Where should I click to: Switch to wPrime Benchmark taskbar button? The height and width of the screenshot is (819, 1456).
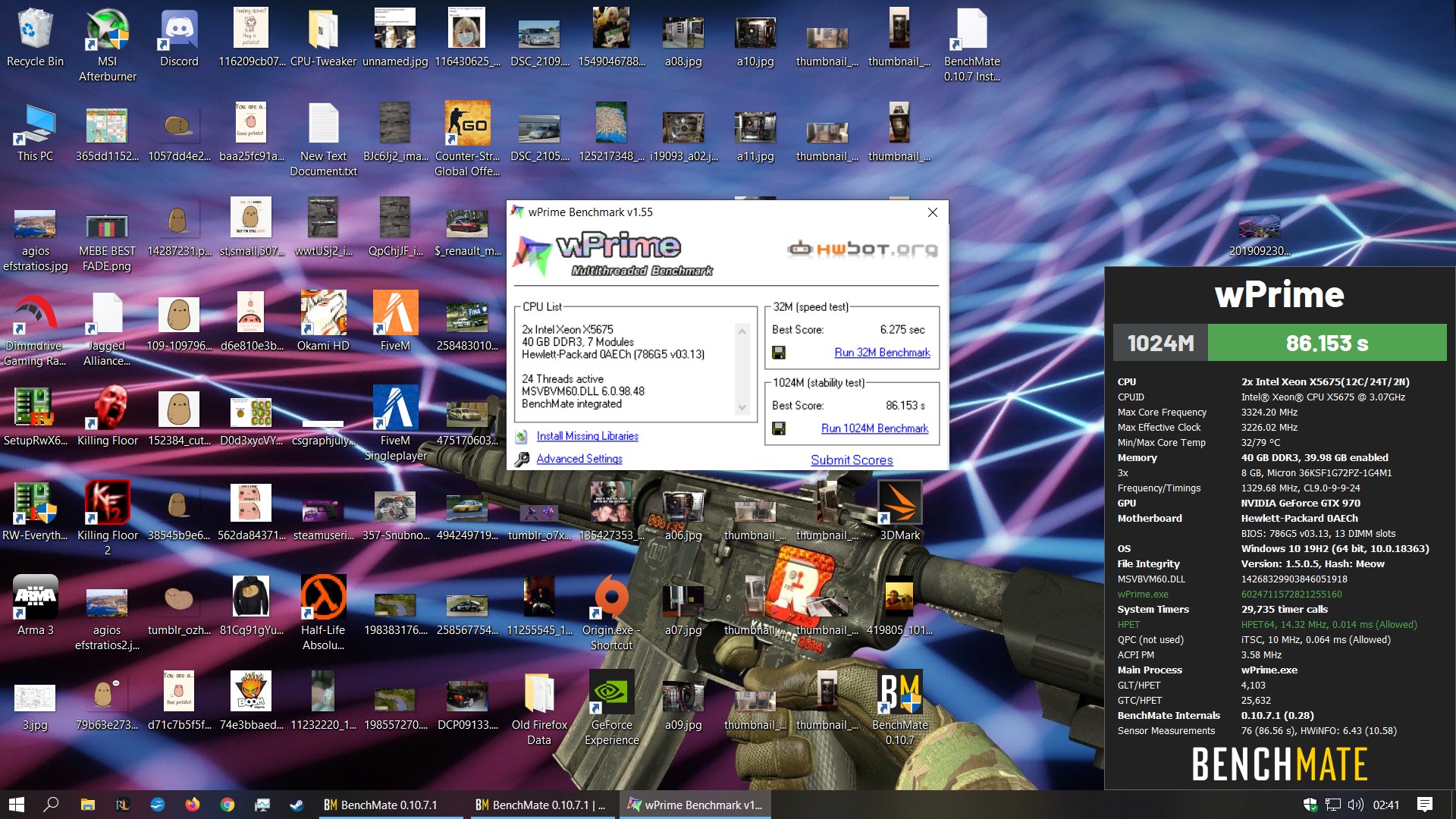click(695, 805)
